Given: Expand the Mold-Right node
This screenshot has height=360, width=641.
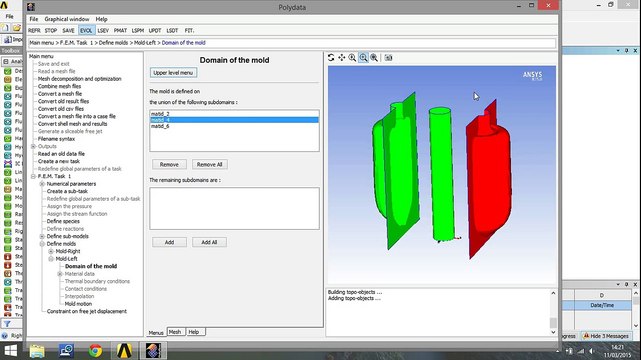Looking at the screenshot, I should pyautogui.click(x=51, y=251).
